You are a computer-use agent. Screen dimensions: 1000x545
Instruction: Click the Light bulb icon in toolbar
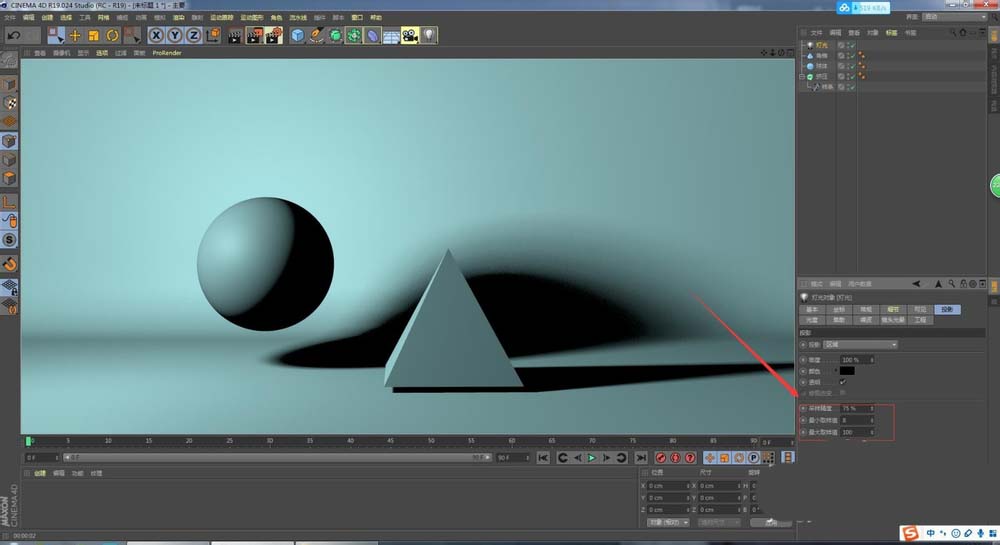pyautogui.click(x=429, y=35)
